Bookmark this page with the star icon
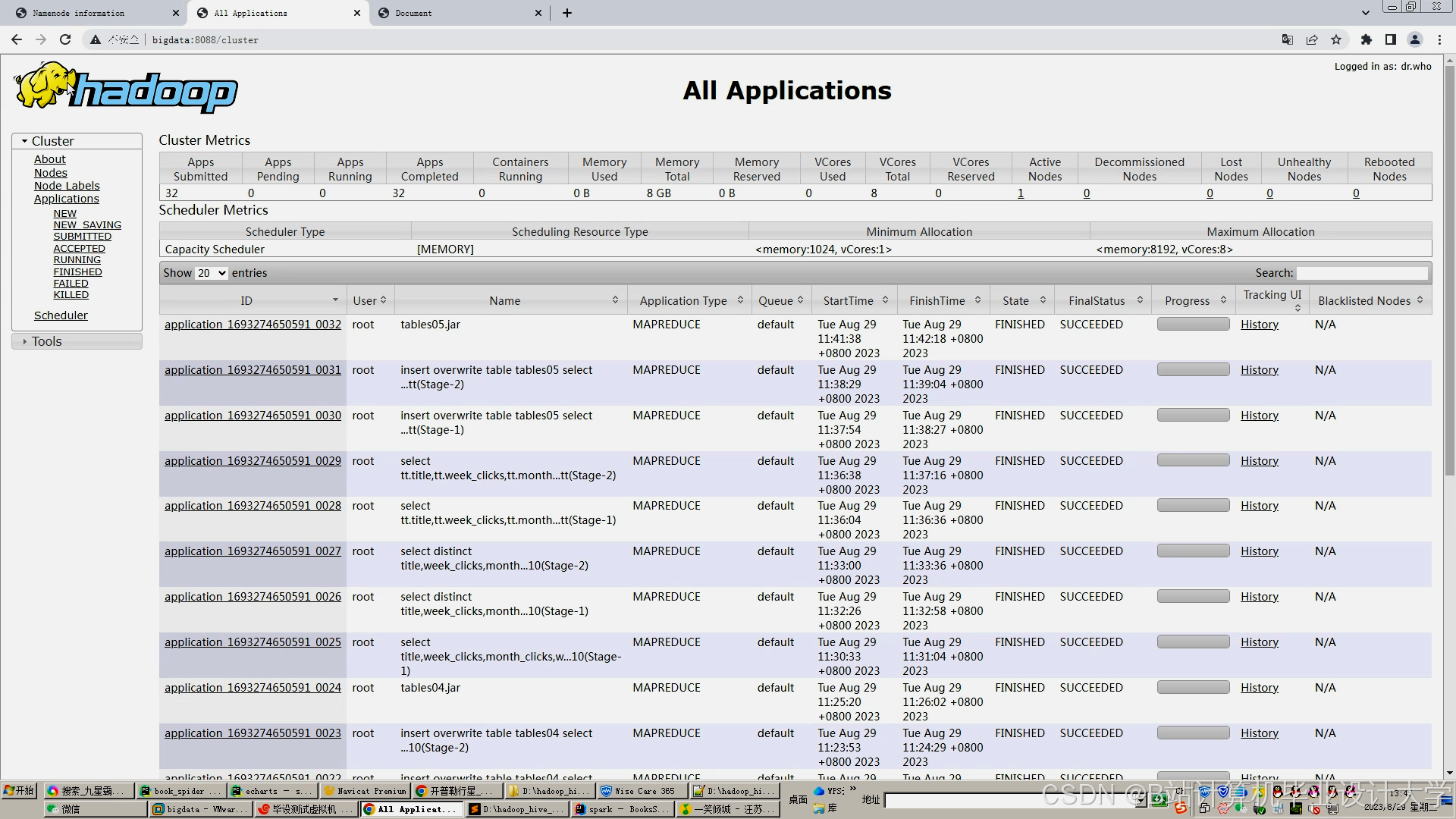Viewport: 1456px width, 819px height. (x=1336, y=39)
